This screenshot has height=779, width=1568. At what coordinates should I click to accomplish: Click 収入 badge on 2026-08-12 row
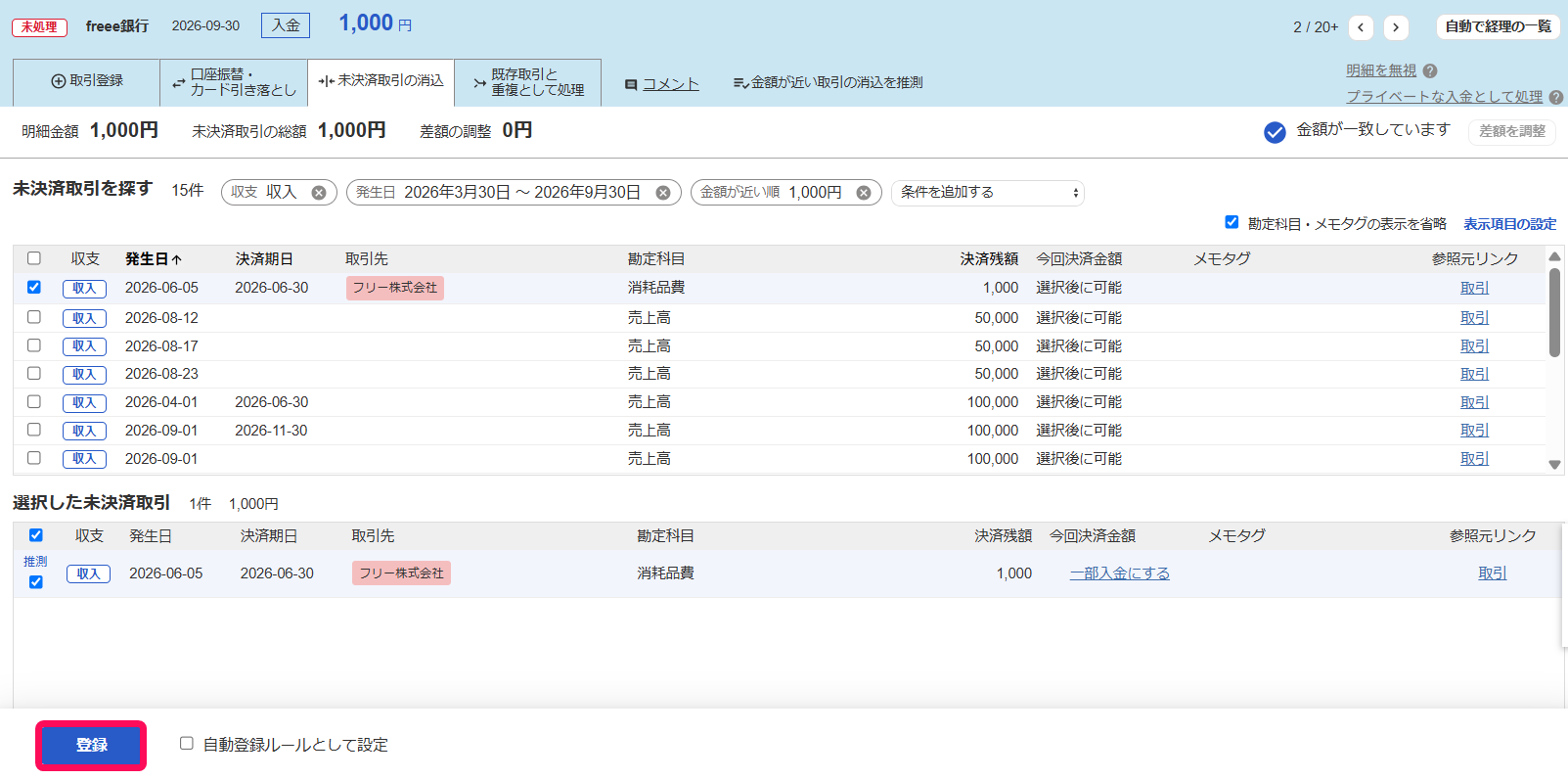pos(84,318)
